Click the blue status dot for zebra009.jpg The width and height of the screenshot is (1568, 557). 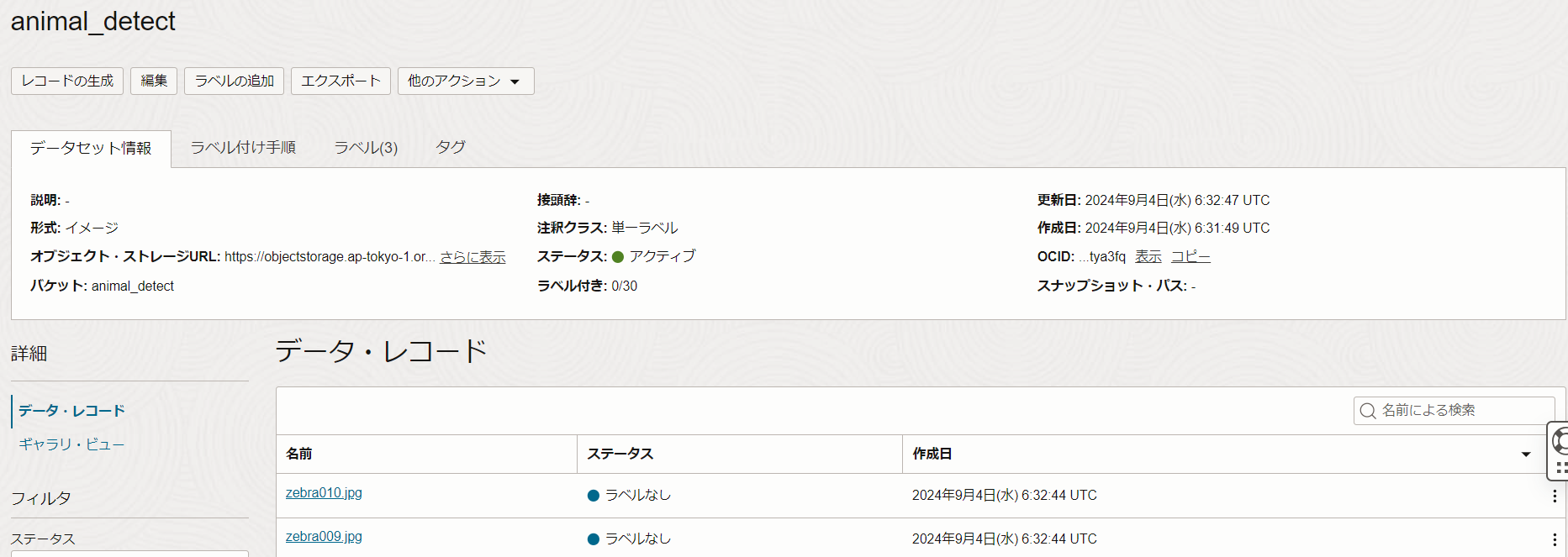[594, 539]
